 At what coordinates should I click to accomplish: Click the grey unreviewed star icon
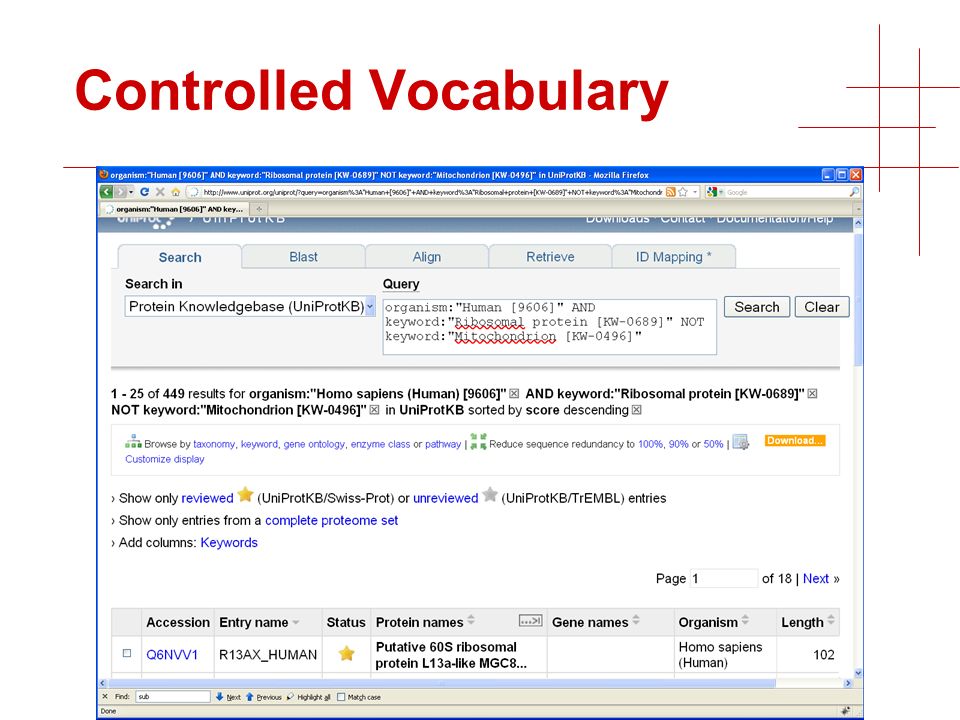[490, 494]
